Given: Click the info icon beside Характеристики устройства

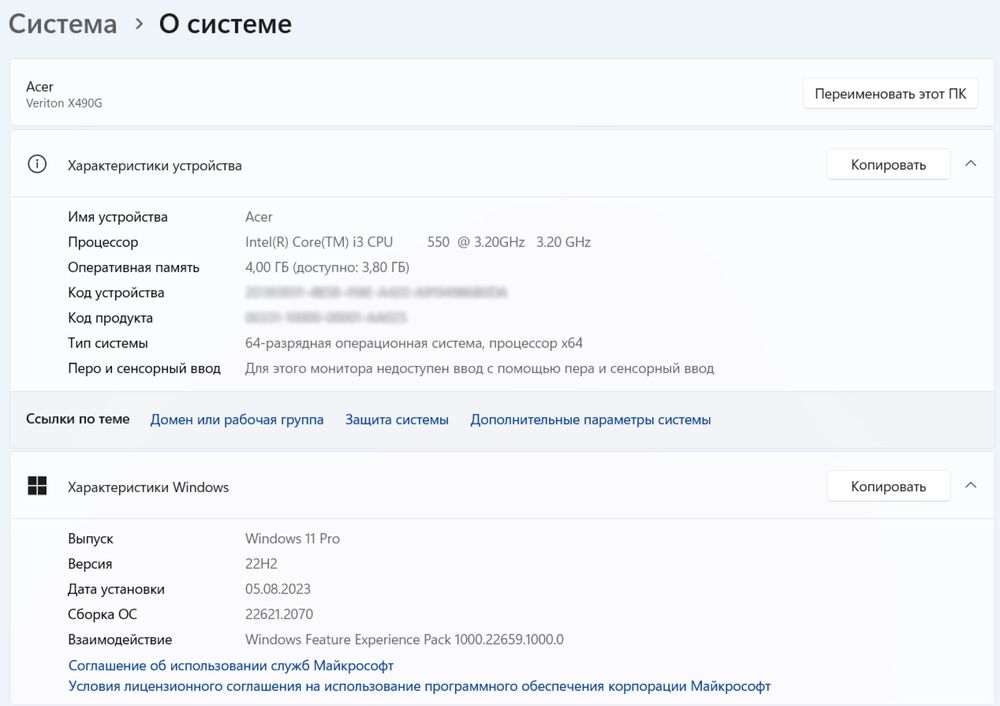Looking at the screenshot, I should pyautogui.click(x=37, y=165).
